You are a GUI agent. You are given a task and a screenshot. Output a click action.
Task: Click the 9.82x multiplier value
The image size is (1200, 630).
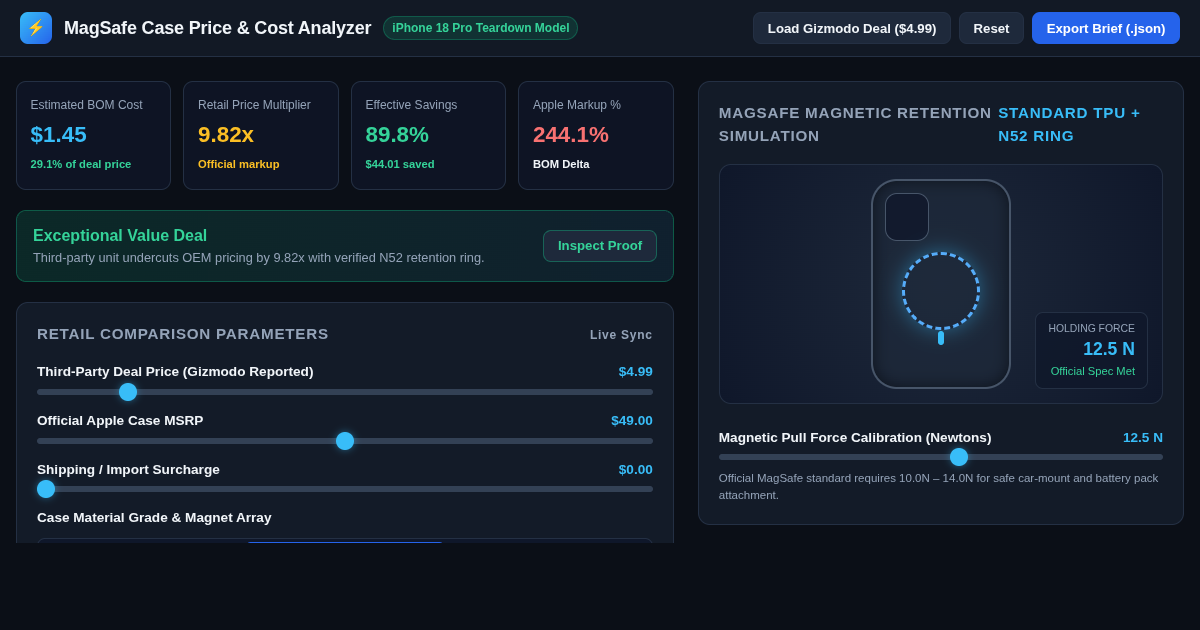226,134
